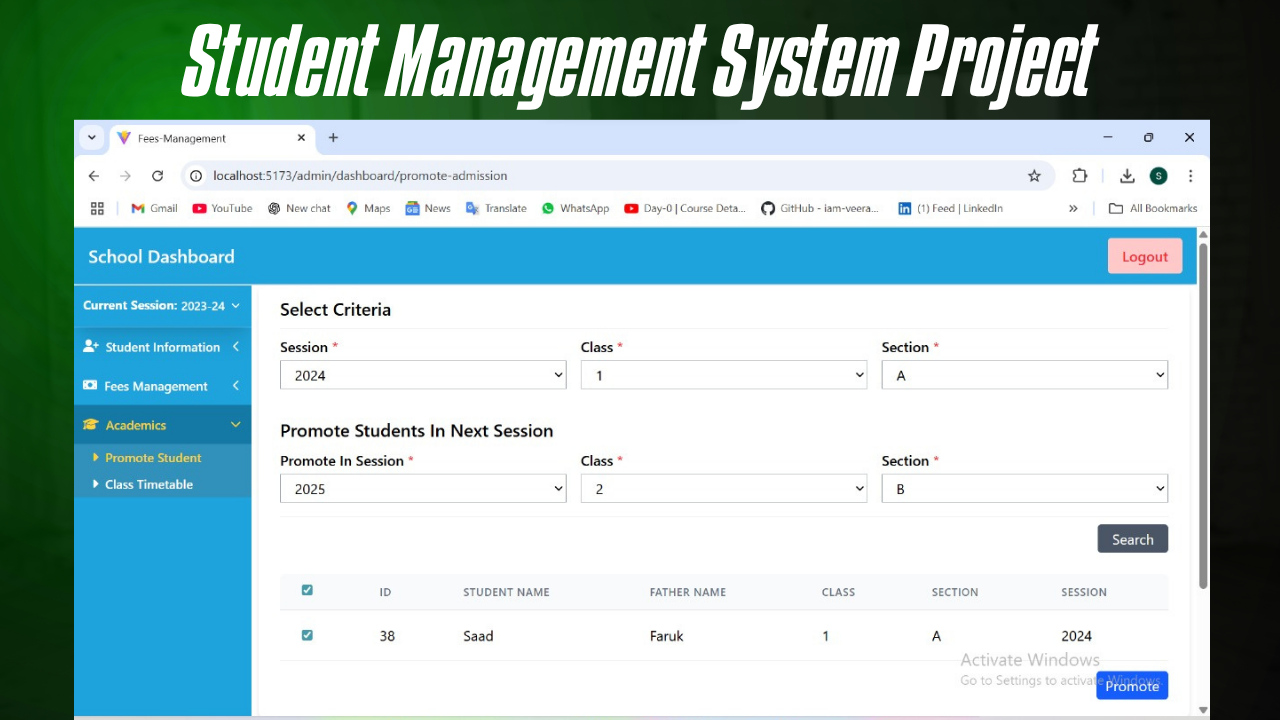Image resolution: width=1280 pixels, height=720 pixels.
Task: Open Academics via the graduation cap icon
Action: click(x=90, y=424)
